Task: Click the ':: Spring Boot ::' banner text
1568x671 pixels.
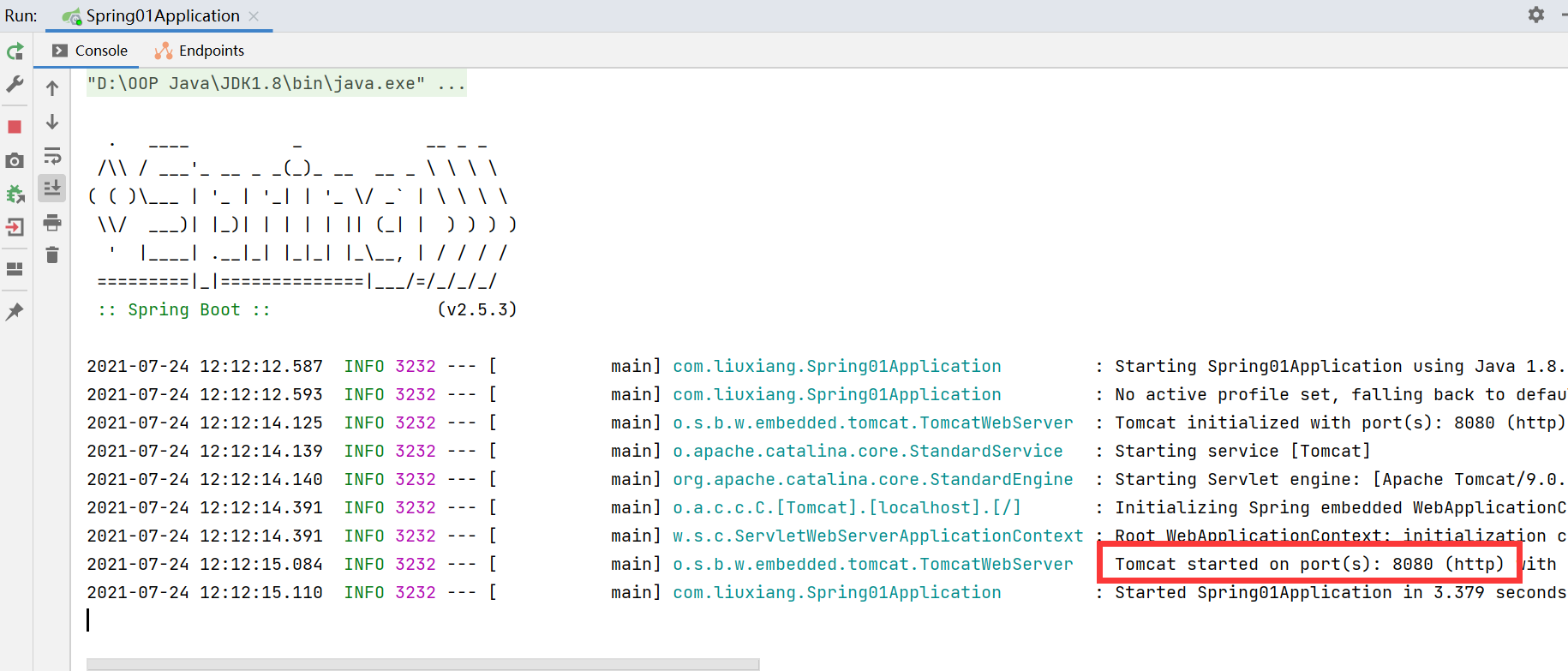Action: pos(184,309)
